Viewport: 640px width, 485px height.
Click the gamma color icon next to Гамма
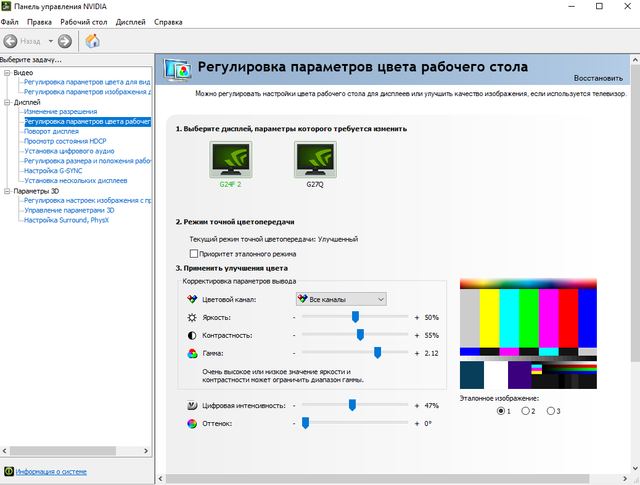192,354
